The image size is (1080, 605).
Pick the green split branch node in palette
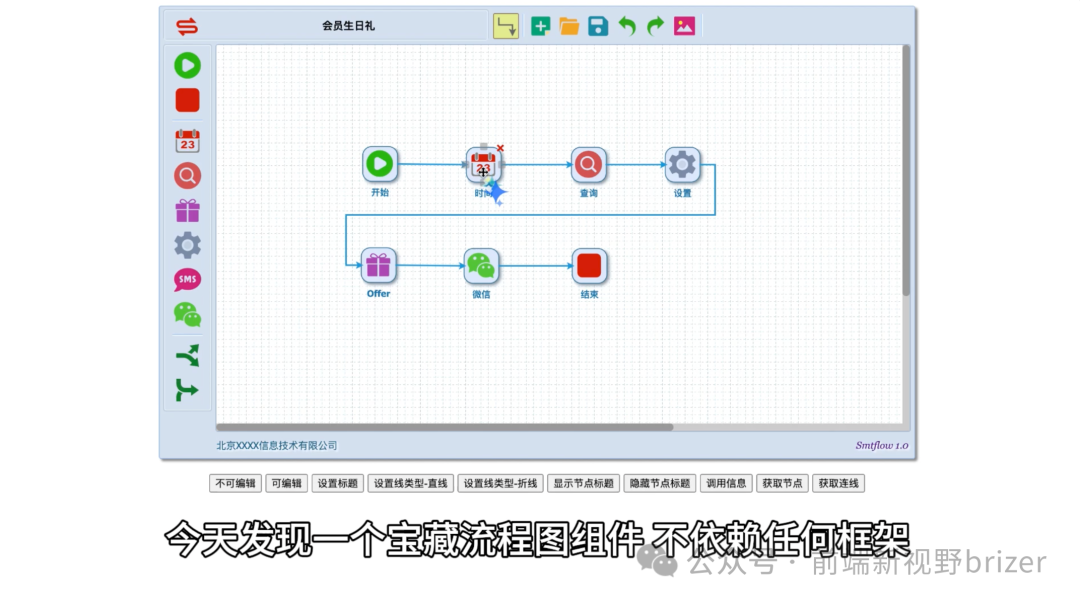tap(187, 356)
